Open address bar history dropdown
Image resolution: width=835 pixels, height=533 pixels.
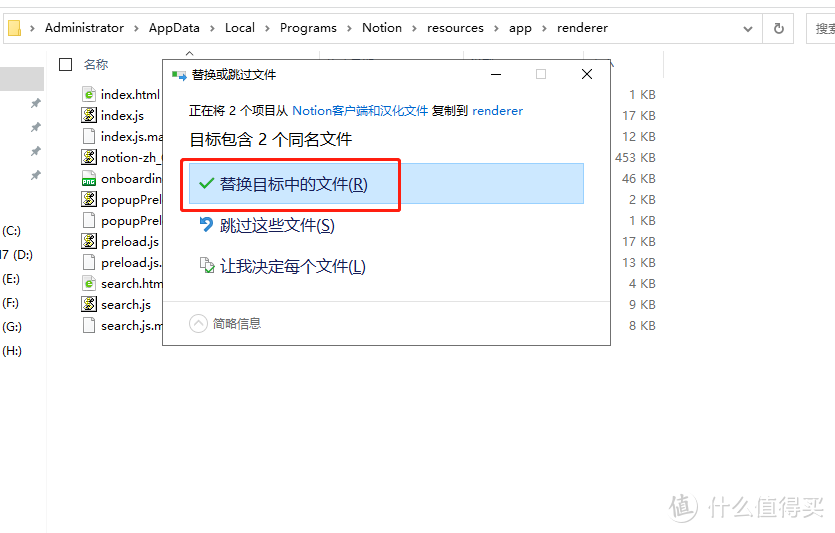point(748,29)
